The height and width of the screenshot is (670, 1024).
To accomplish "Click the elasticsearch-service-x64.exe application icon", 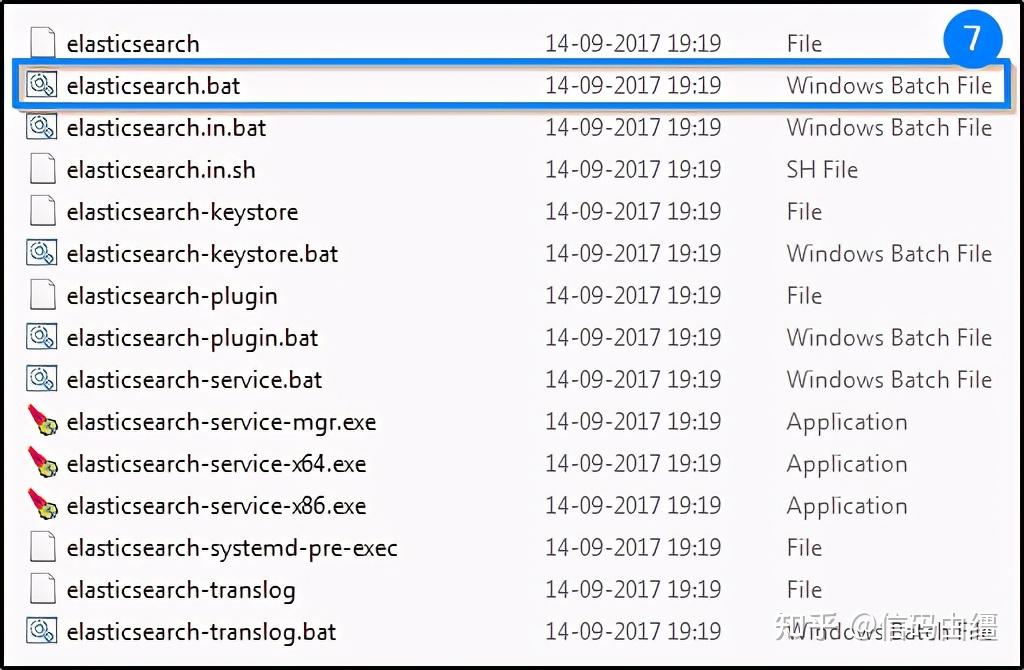I will point(42,463).
